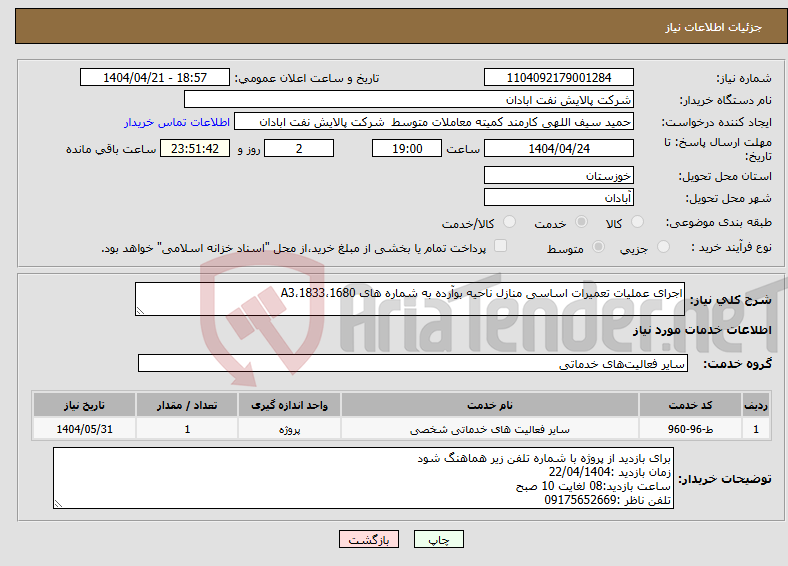Image resolution: width=788 pixels, height=566 pixels.
Task: Click the unit cell پروژه
Action: pos(289,429)
